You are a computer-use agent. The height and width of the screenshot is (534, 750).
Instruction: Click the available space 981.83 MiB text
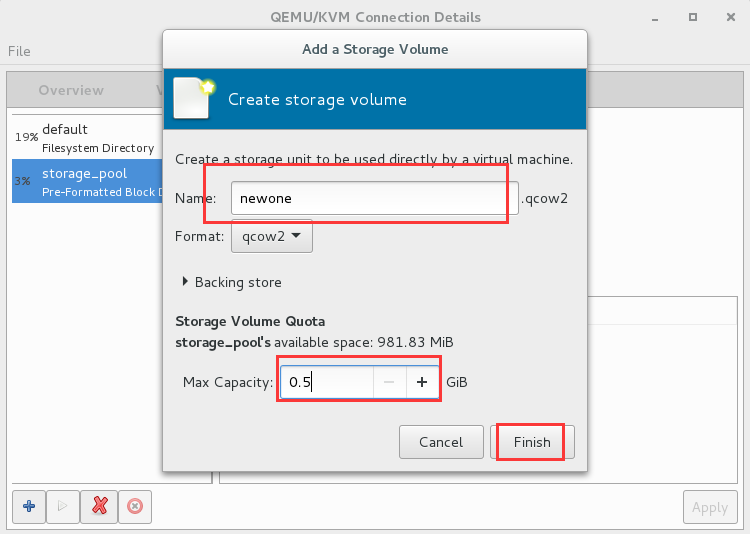point(364,342)
